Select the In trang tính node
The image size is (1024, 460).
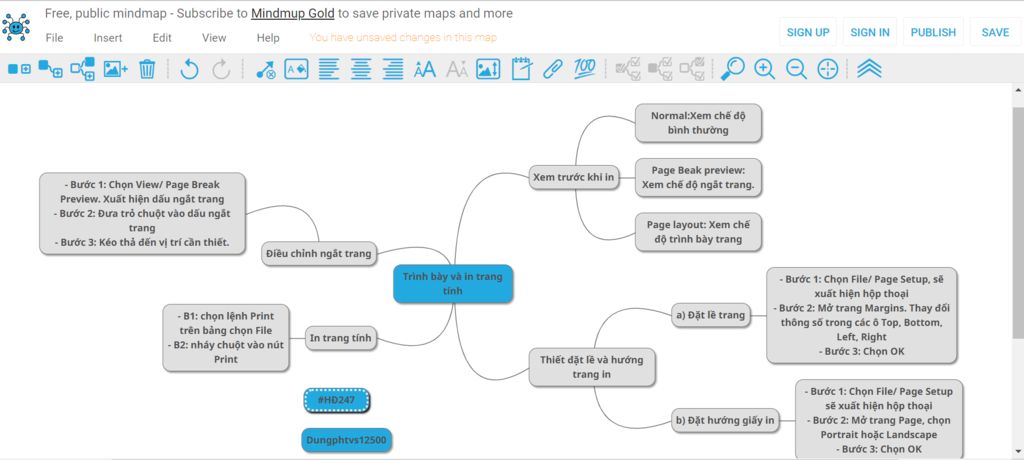point(340,338)
